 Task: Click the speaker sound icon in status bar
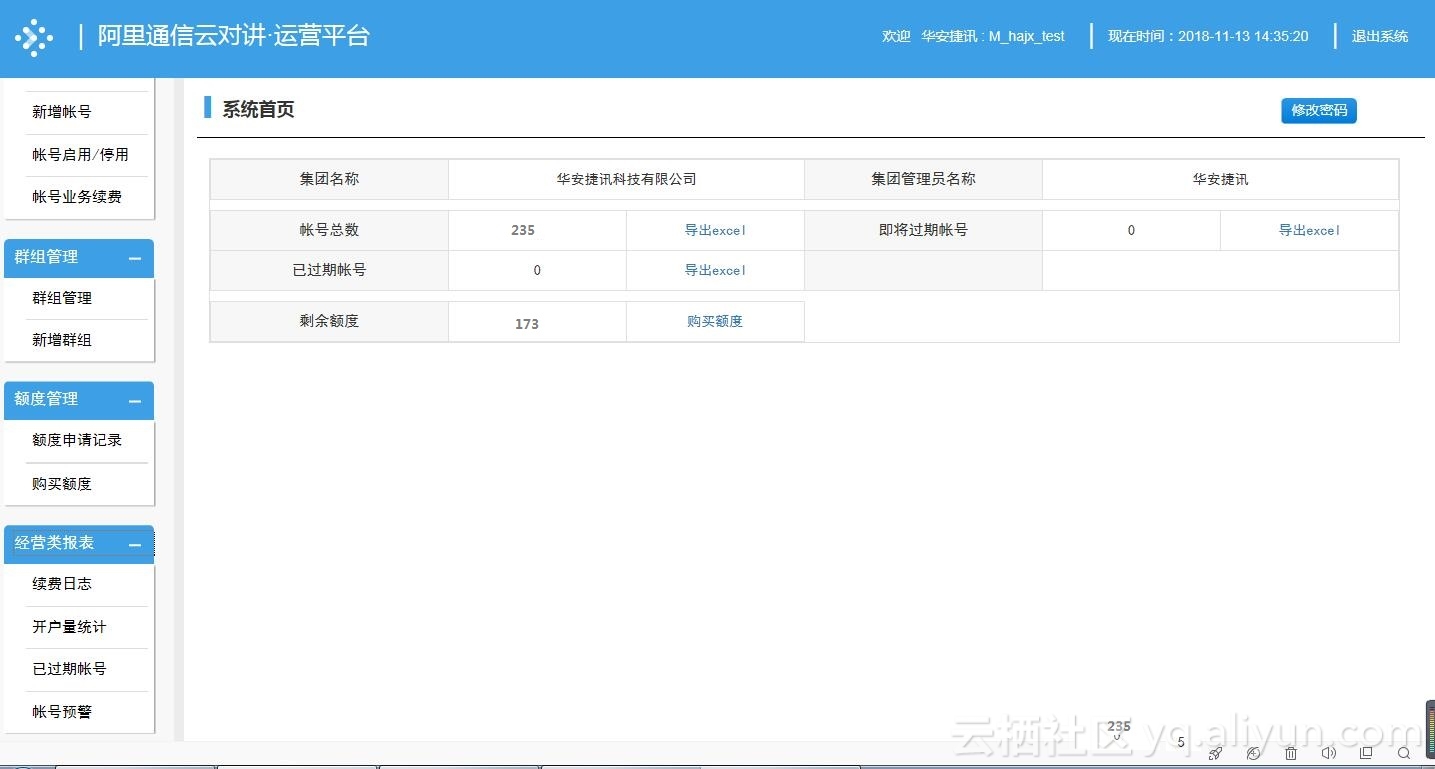coord(1329,753)
